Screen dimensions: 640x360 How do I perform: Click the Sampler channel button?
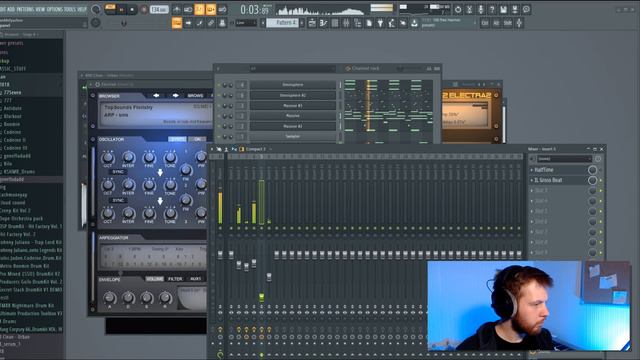click(x=293, y=137)
